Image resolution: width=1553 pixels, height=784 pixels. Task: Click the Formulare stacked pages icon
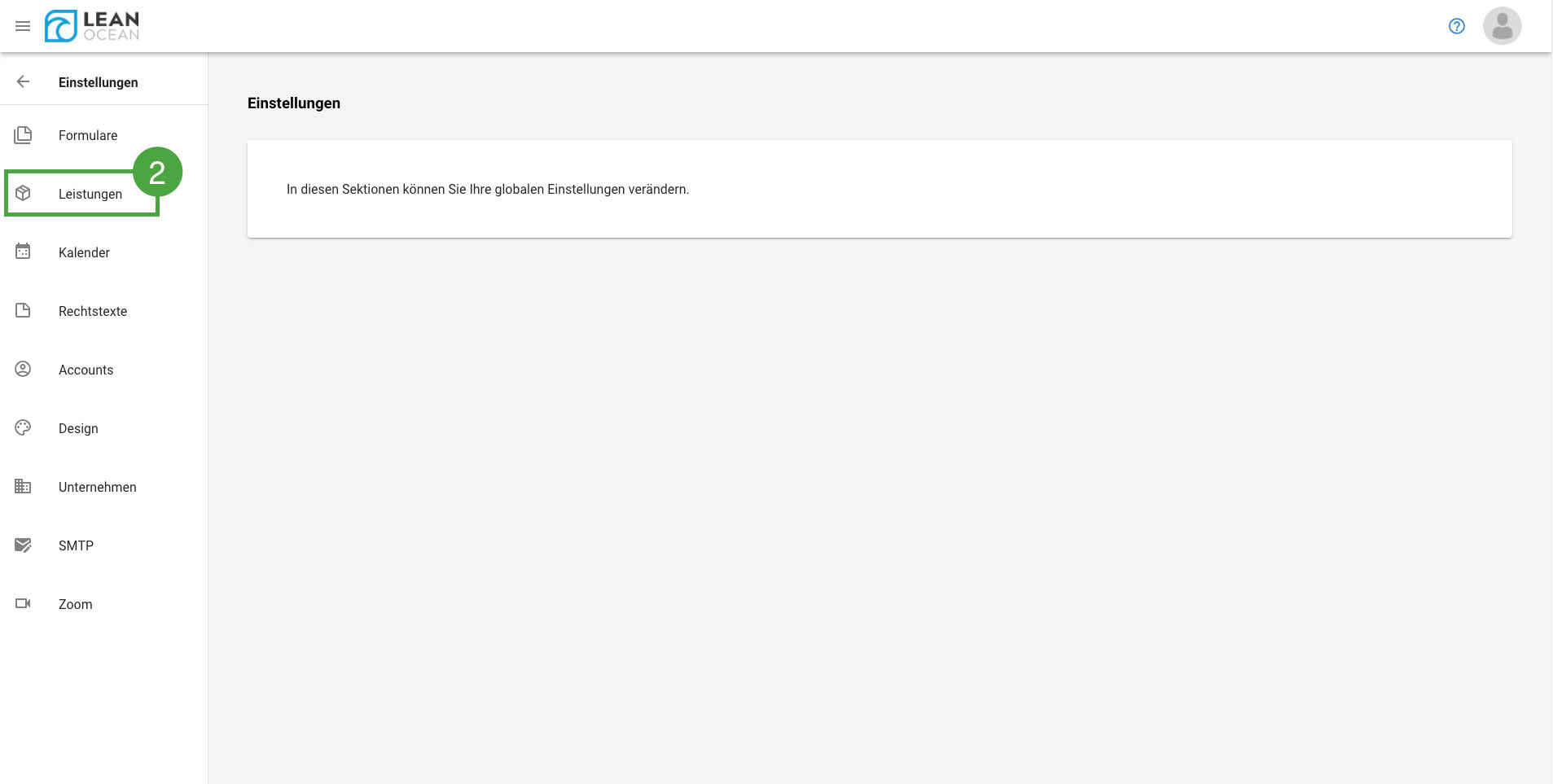tap(23, 135)
